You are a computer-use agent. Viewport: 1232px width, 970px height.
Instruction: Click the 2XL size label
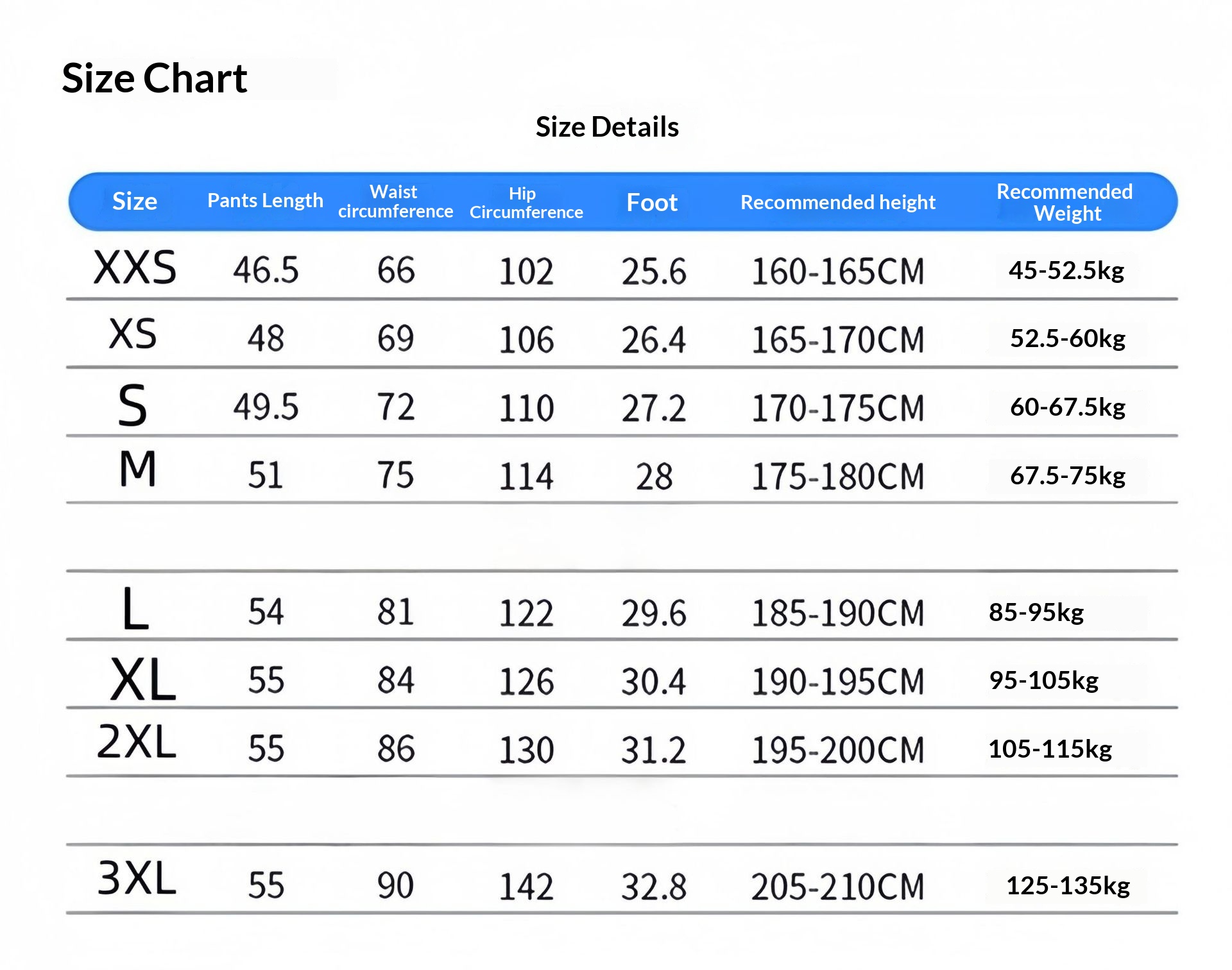tap(137, 742)
